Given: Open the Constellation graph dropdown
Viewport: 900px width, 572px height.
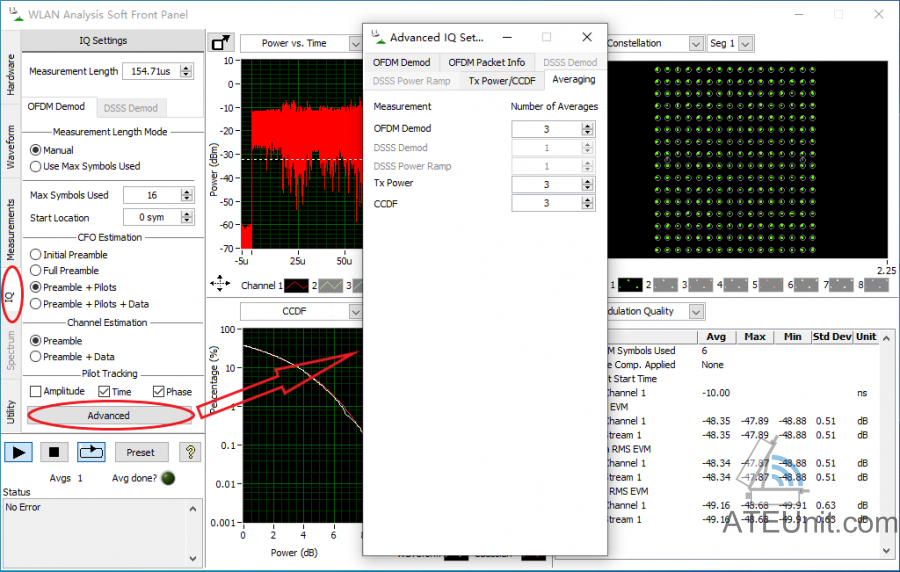Looking at the screenshot, I should [x=696, y=44].
